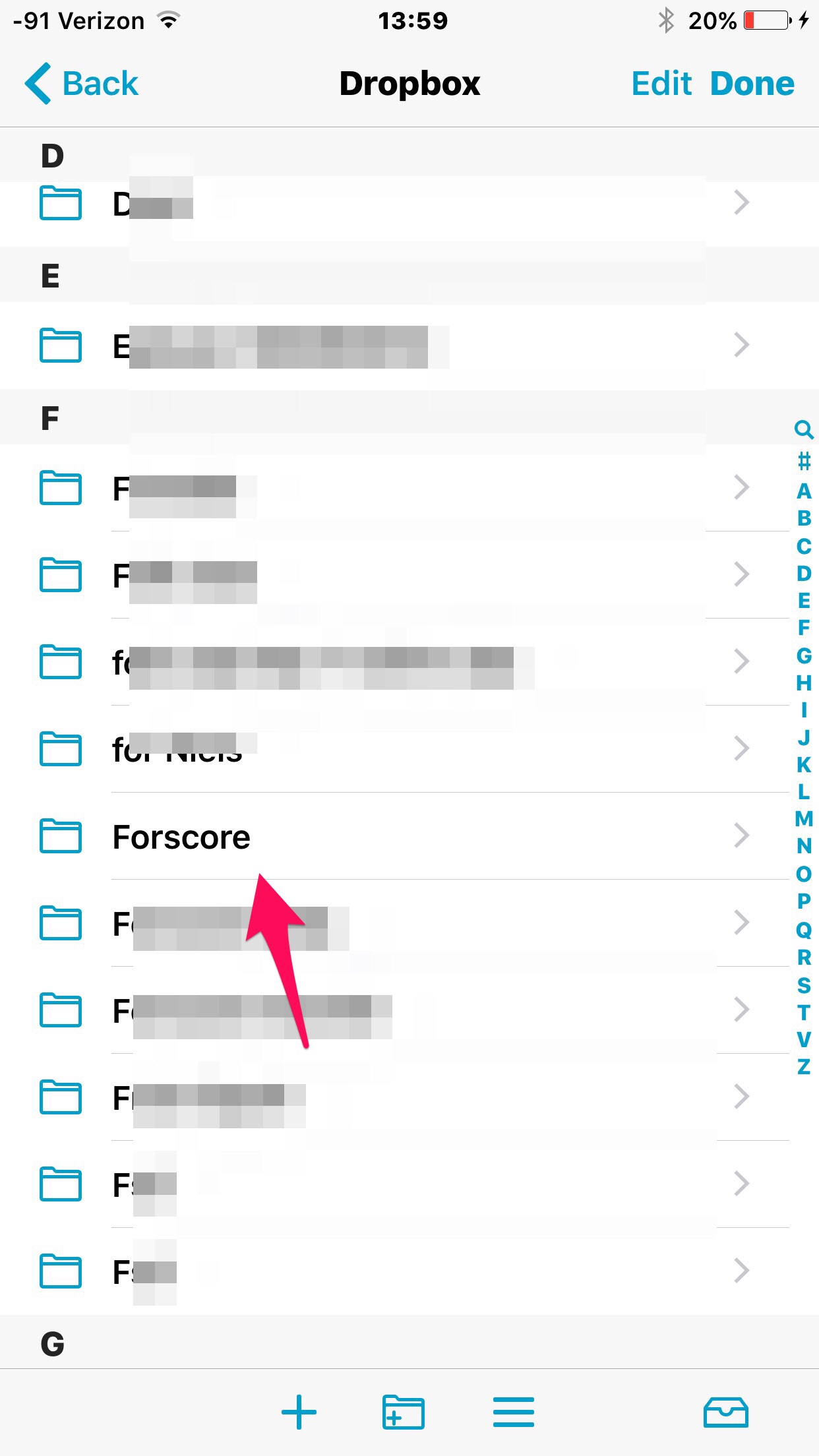This screenshot has width=819, height=1456.
Task: Expand the folder under section E via chevron
Action: [x=742, y=344]
